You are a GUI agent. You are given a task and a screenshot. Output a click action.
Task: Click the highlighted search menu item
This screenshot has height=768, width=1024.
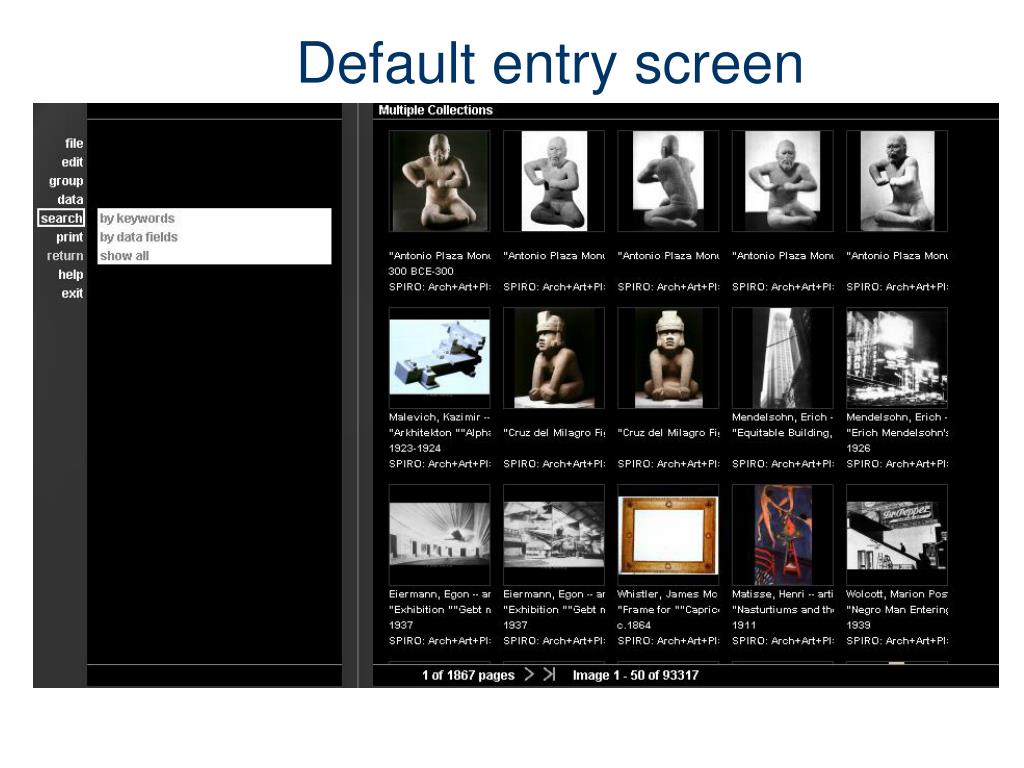click(x=61, y=218)
